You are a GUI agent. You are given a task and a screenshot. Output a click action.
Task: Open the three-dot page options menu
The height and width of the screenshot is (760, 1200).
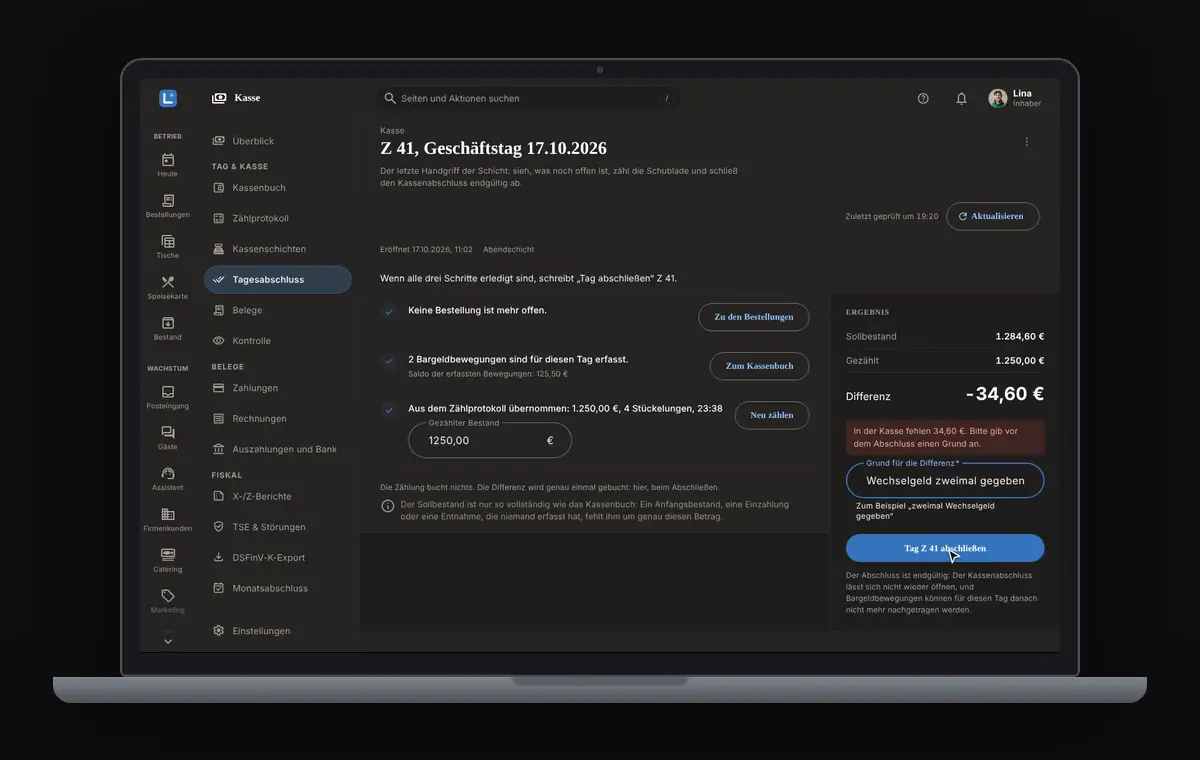click(x=1026, y=142)
